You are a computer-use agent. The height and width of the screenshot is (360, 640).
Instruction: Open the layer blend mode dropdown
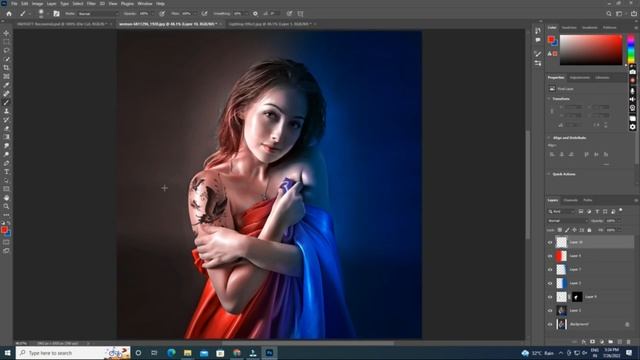click(x=567, y=221)
